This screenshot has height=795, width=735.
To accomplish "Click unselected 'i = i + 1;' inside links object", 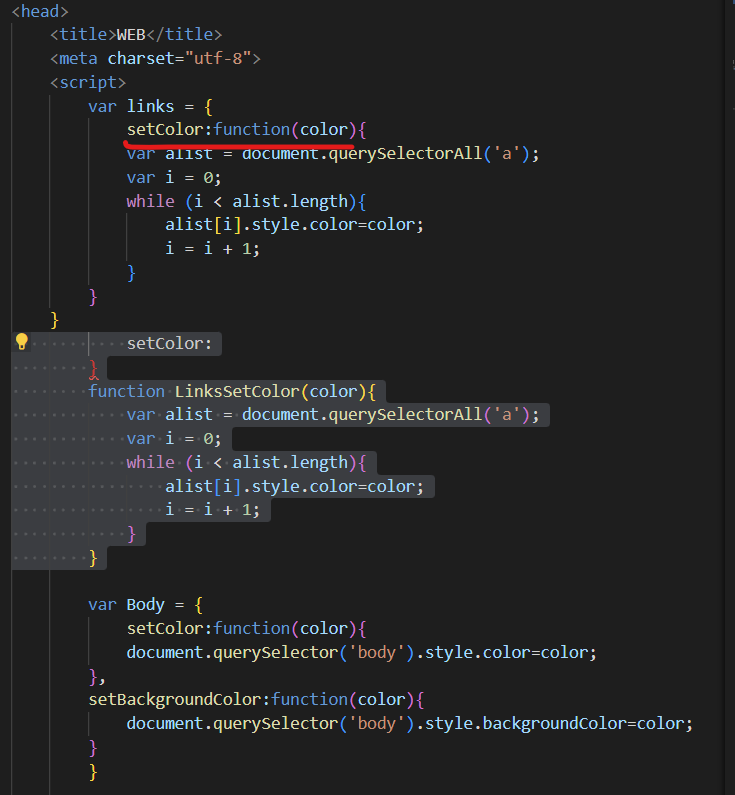I will pos(212,248).
